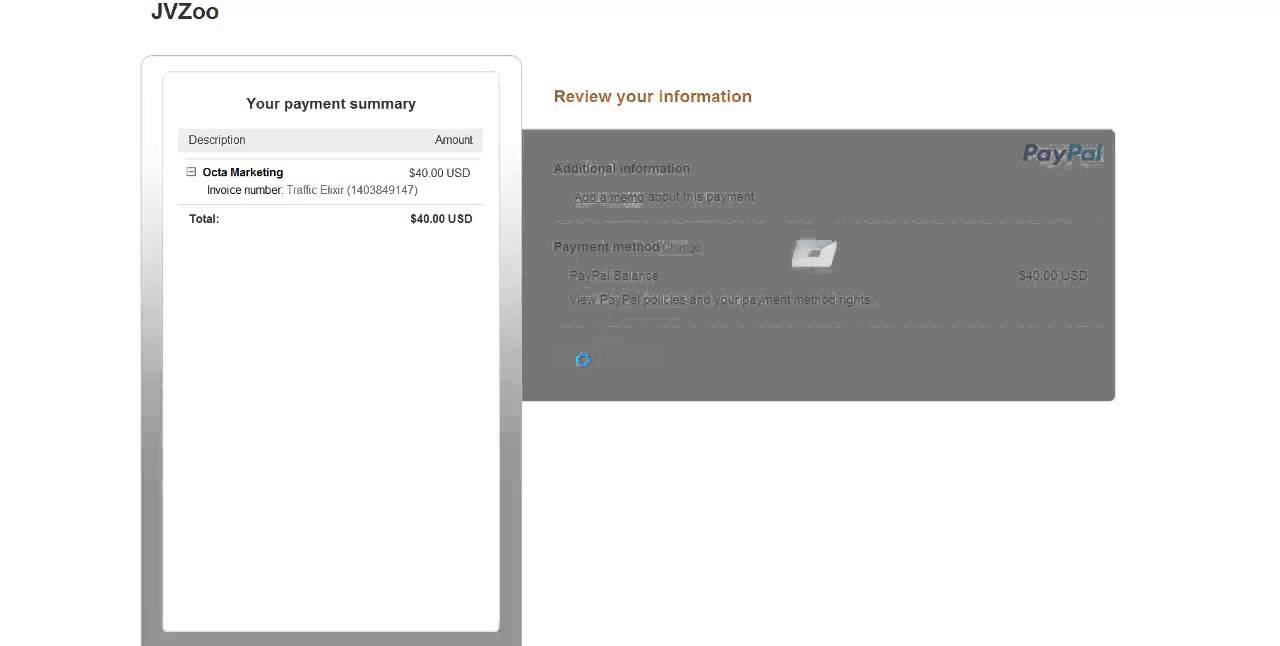Collapse the Octa Marketing item row
Screen dimensions: 1280x646
[x=191, y=172]
